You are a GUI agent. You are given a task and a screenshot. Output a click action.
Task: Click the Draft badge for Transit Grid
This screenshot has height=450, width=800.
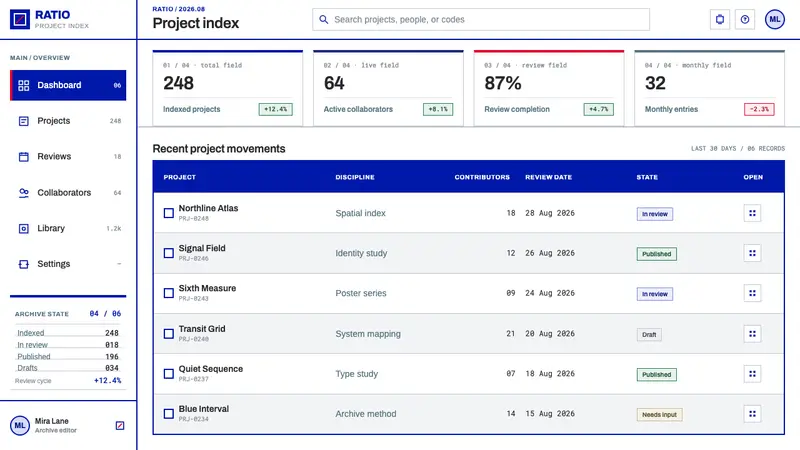649,335
